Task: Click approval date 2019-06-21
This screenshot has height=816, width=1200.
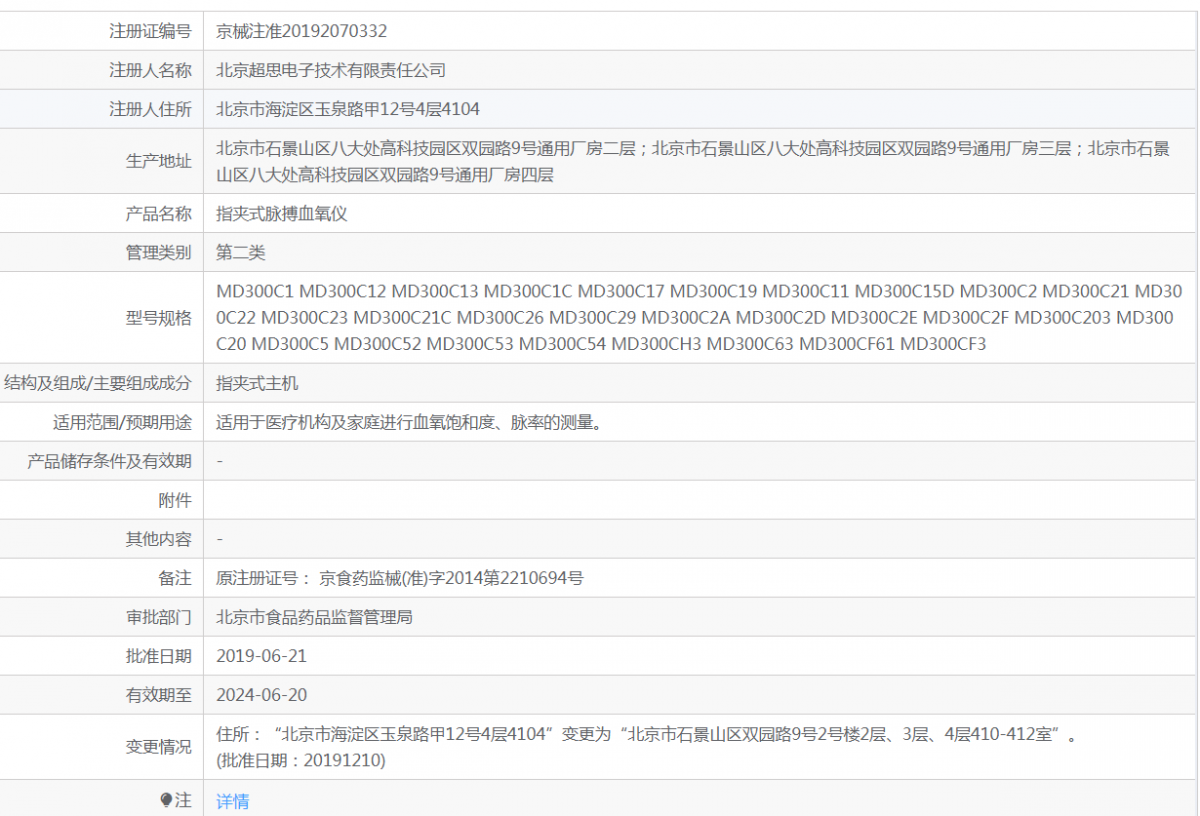Action: pyautogui.click(x=262, y=656)
